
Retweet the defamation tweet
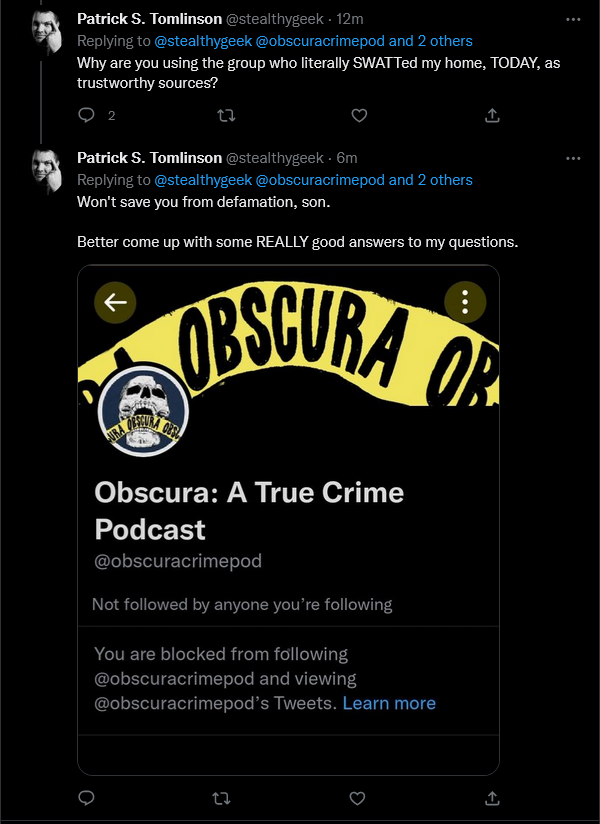pyautogui.click(x=221, y=799)
